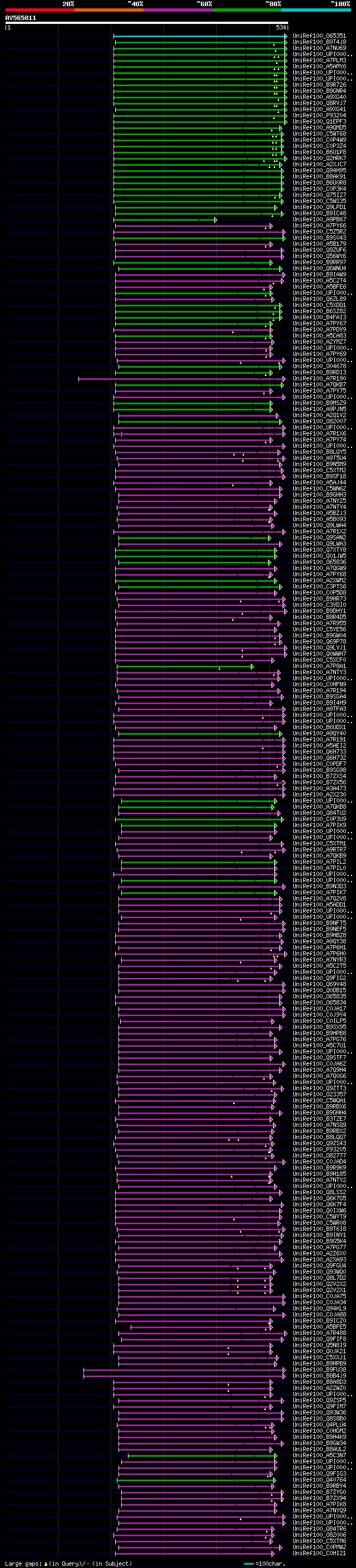The image size is (356, 1568).
Task: Select the UniRef100_Q9LPD1 label
Action: pos(319,207)
